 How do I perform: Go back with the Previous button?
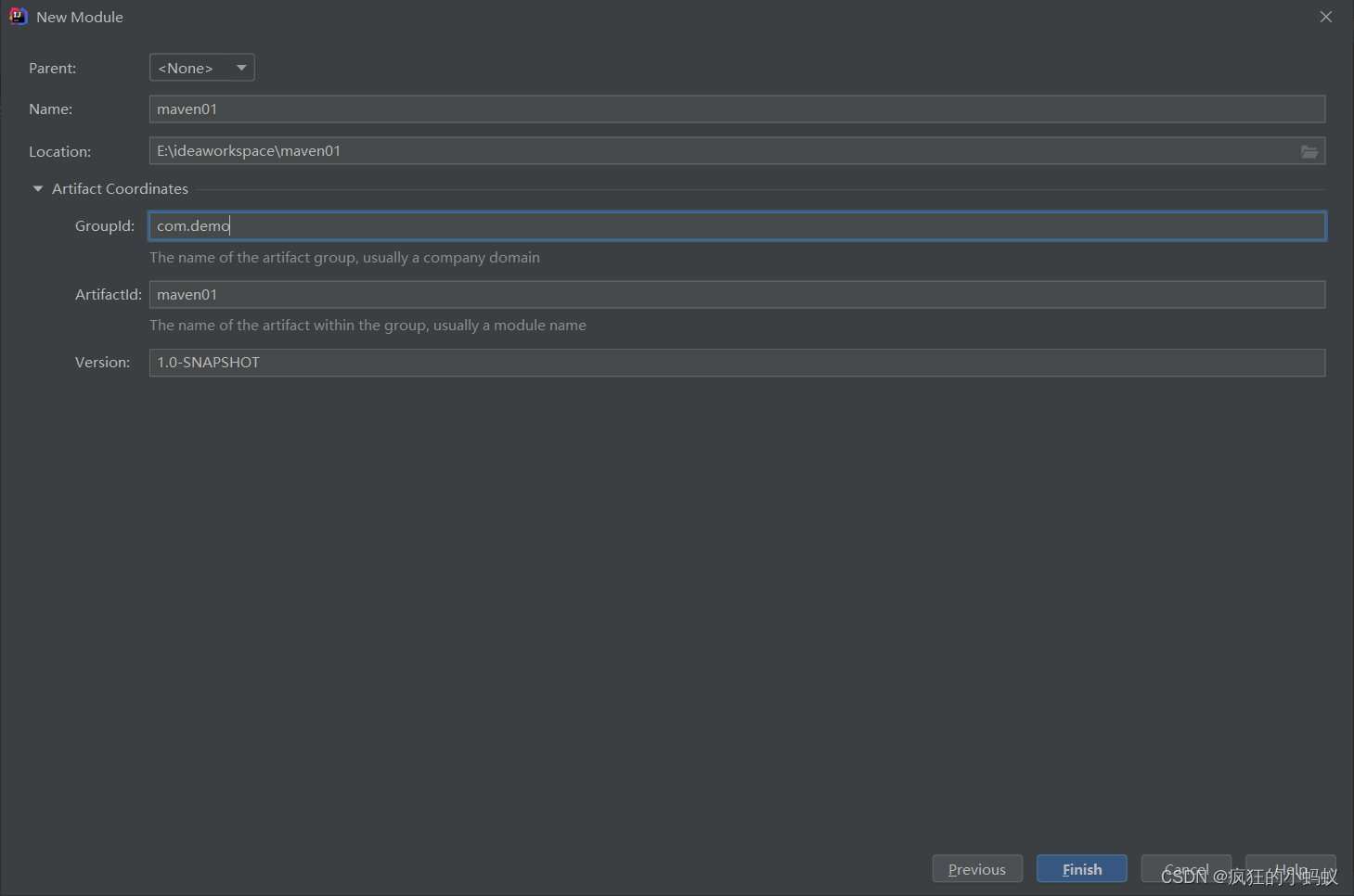[x=977, y=869]
